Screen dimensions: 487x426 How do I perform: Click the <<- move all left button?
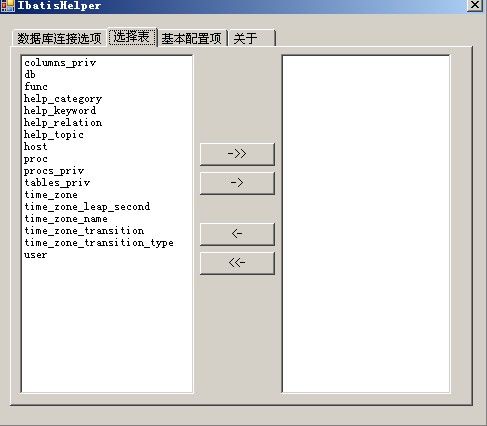click(x=237, y=263)
